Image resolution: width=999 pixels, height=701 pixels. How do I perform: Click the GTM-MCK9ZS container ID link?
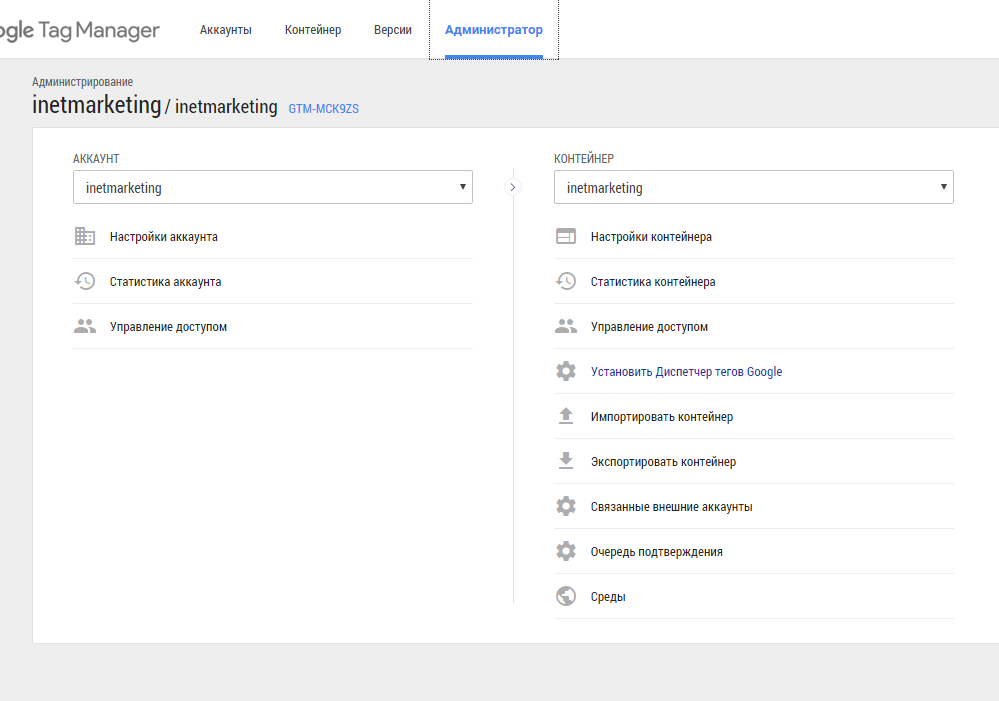(324, 109)
